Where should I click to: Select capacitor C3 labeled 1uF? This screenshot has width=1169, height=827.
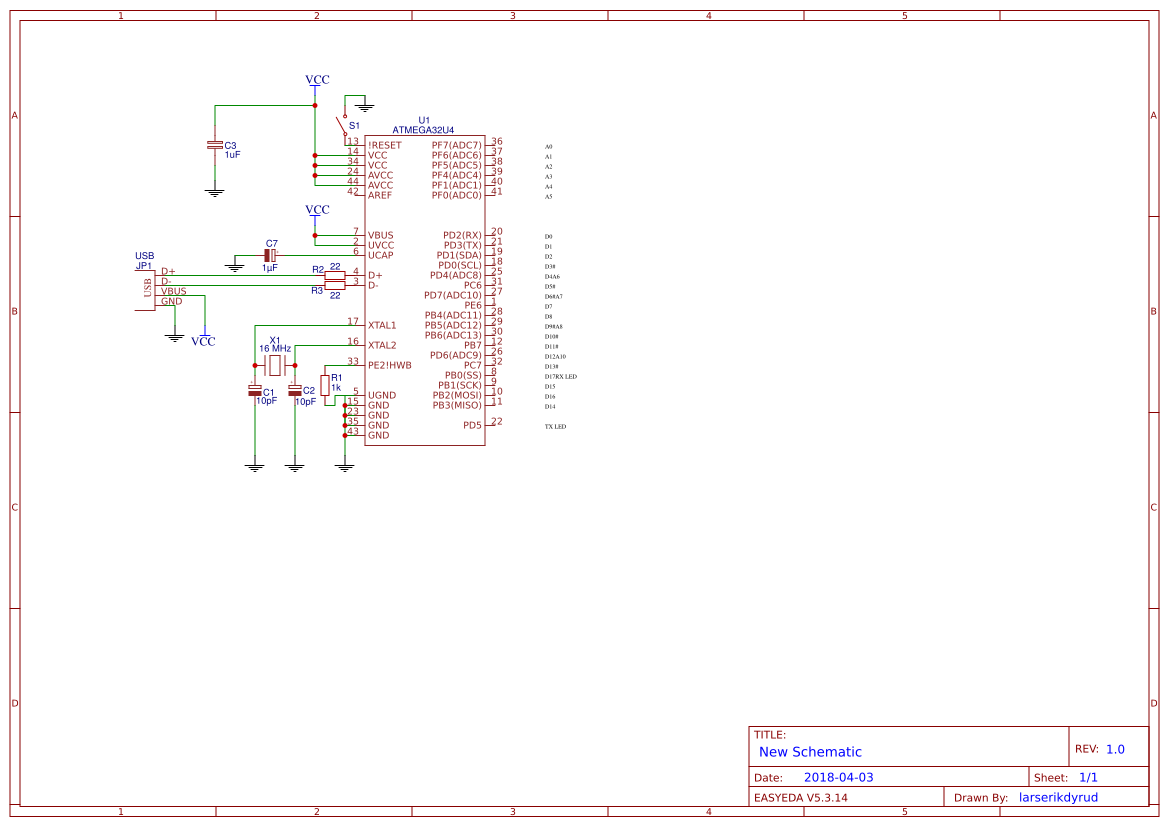coord(215,146)
